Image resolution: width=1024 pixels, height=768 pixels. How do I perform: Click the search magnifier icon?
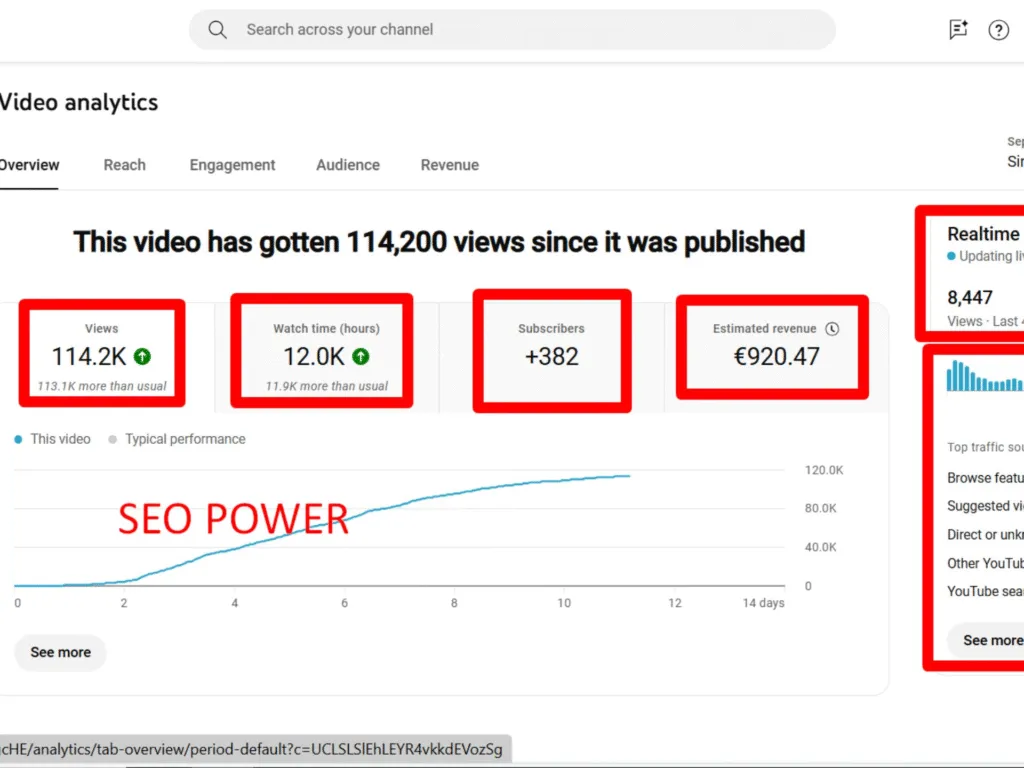pos(217,30)
